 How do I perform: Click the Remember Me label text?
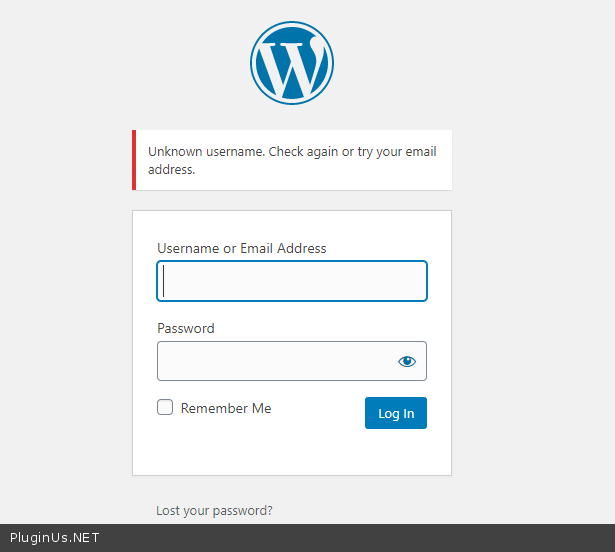(226, 408)
